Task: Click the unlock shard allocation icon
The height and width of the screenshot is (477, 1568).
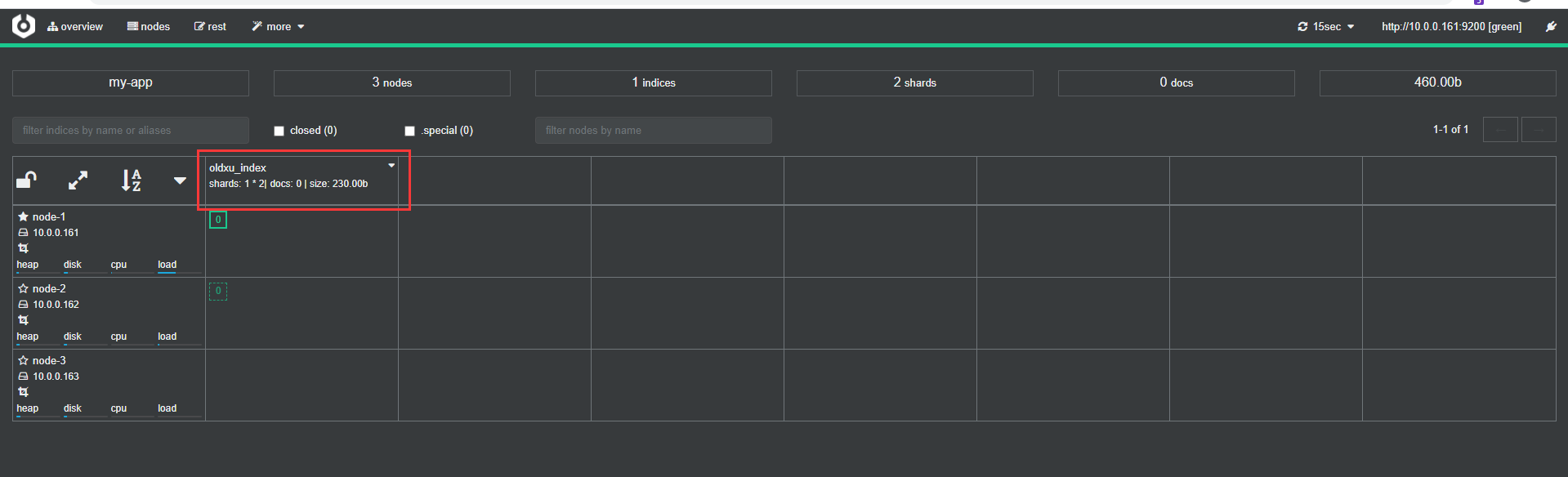Action: (27, 180)
